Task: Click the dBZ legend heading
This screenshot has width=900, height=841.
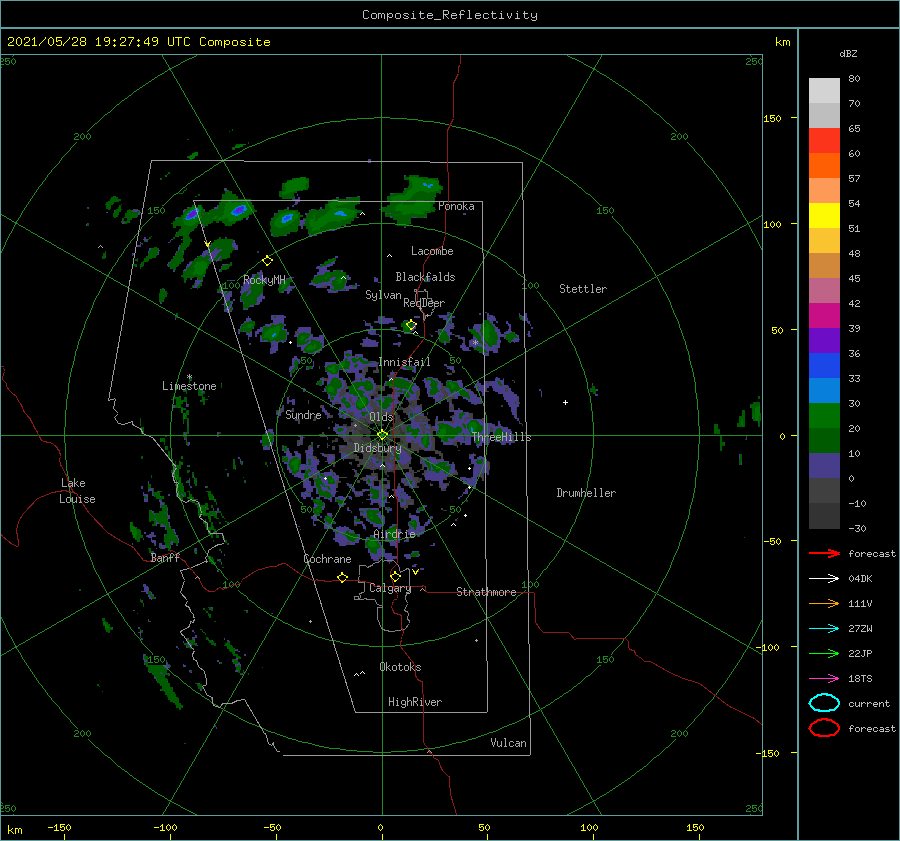Action: coord(848,53)
